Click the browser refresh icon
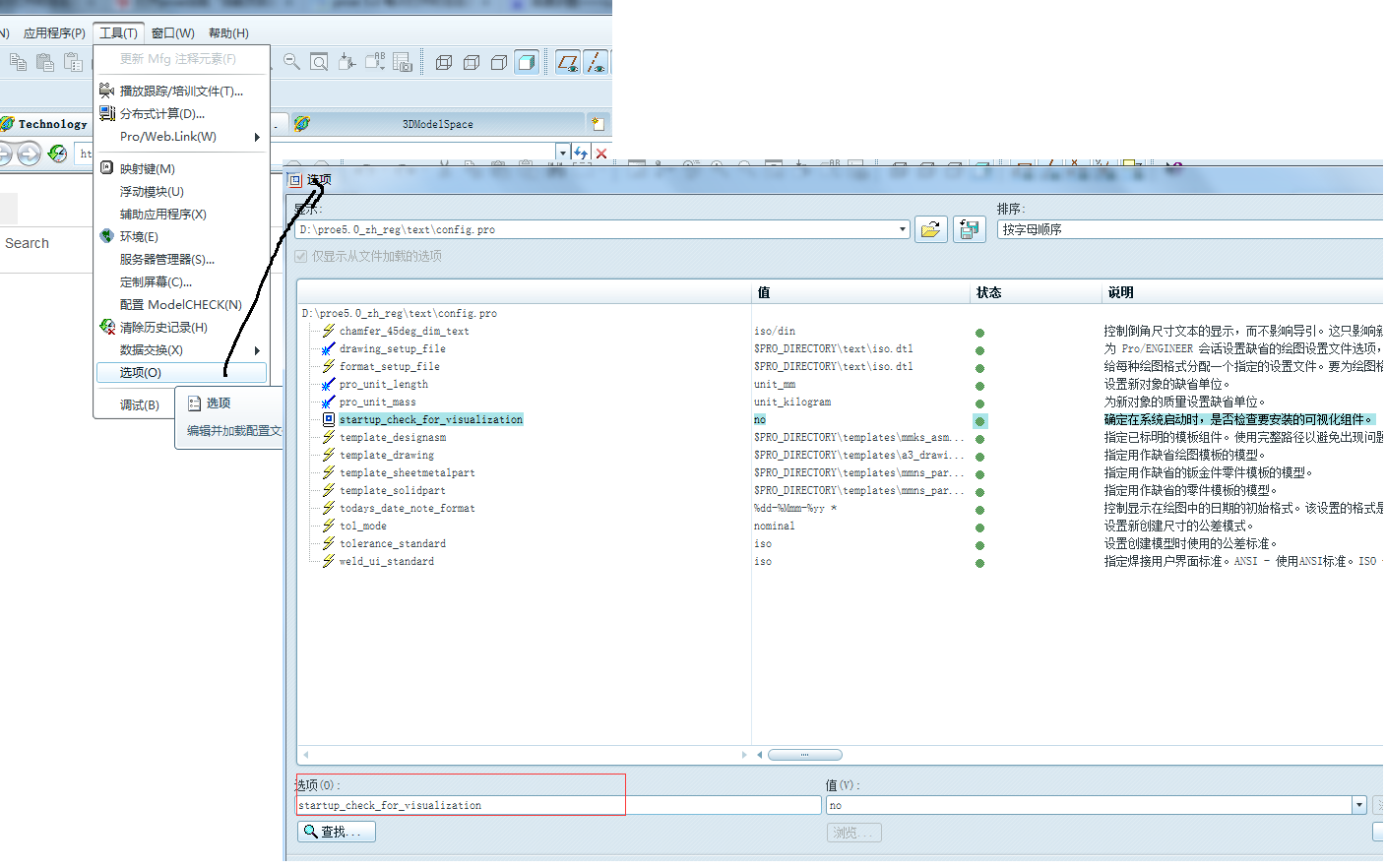 click(58, 154)
